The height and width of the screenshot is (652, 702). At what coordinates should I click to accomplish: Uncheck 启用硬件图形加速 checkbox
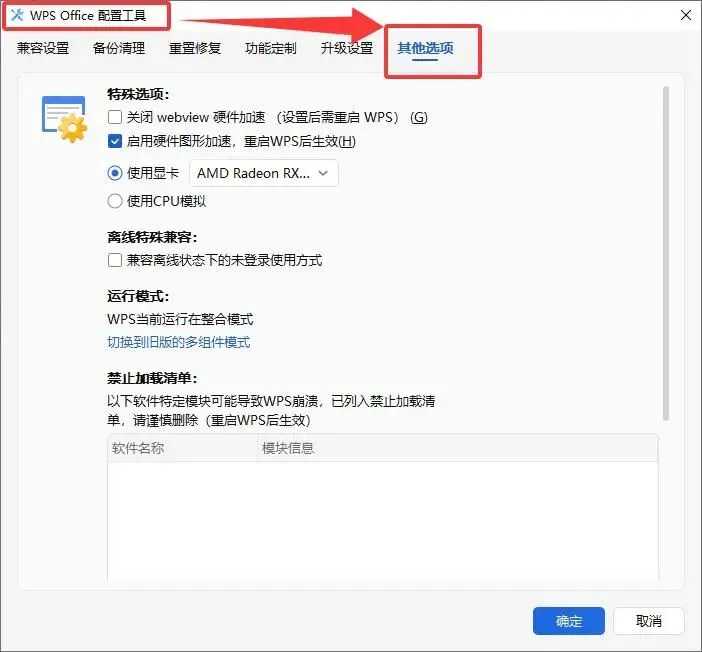coord(115,142)
